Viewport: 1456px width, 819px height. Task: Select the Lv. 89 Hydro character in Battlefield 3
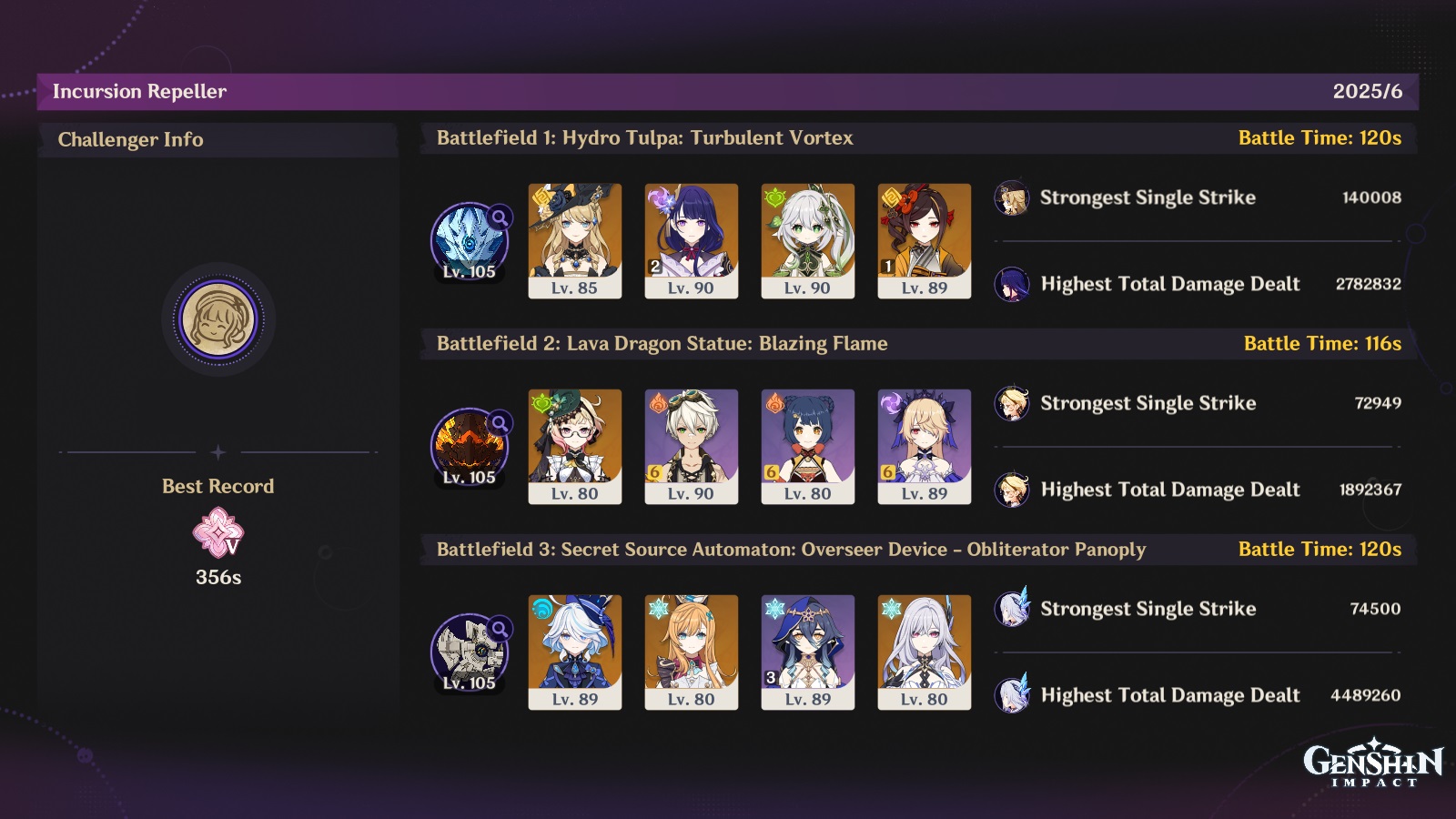(575, 652)
